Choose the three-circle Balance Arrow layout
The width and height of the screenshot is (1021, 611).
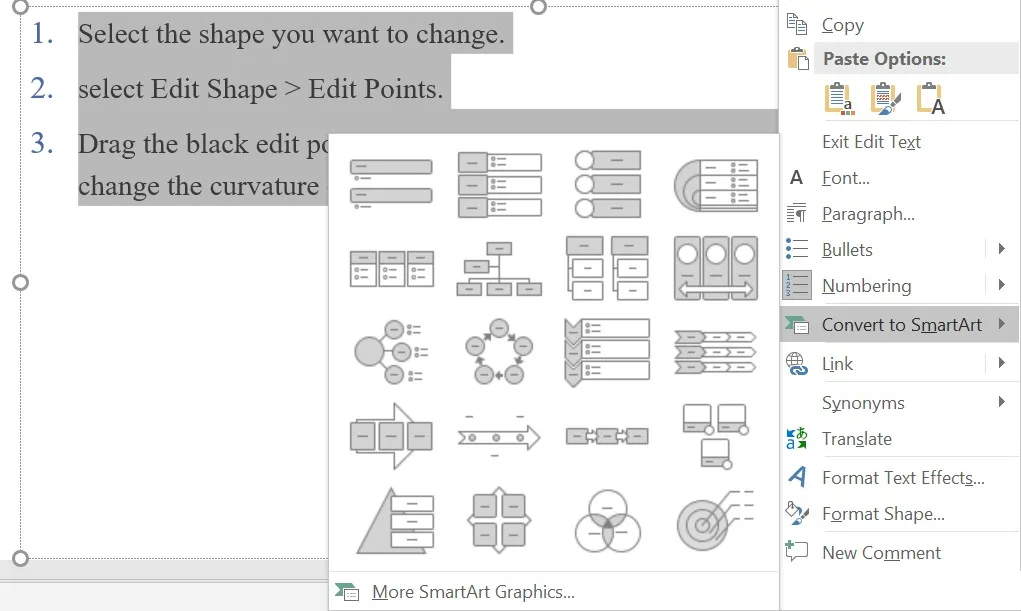[716, 268]
